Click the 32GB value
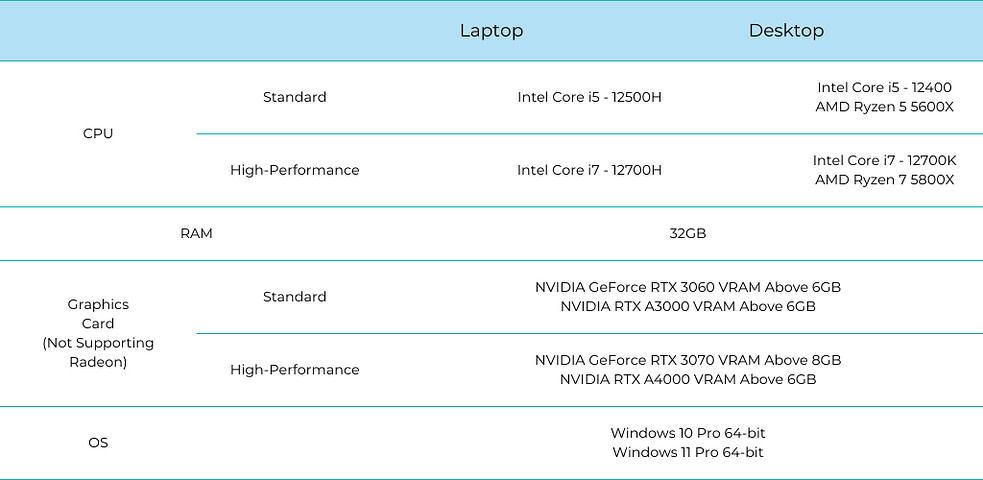This screenshot has height=480, width=983. (x=688, y=233)
